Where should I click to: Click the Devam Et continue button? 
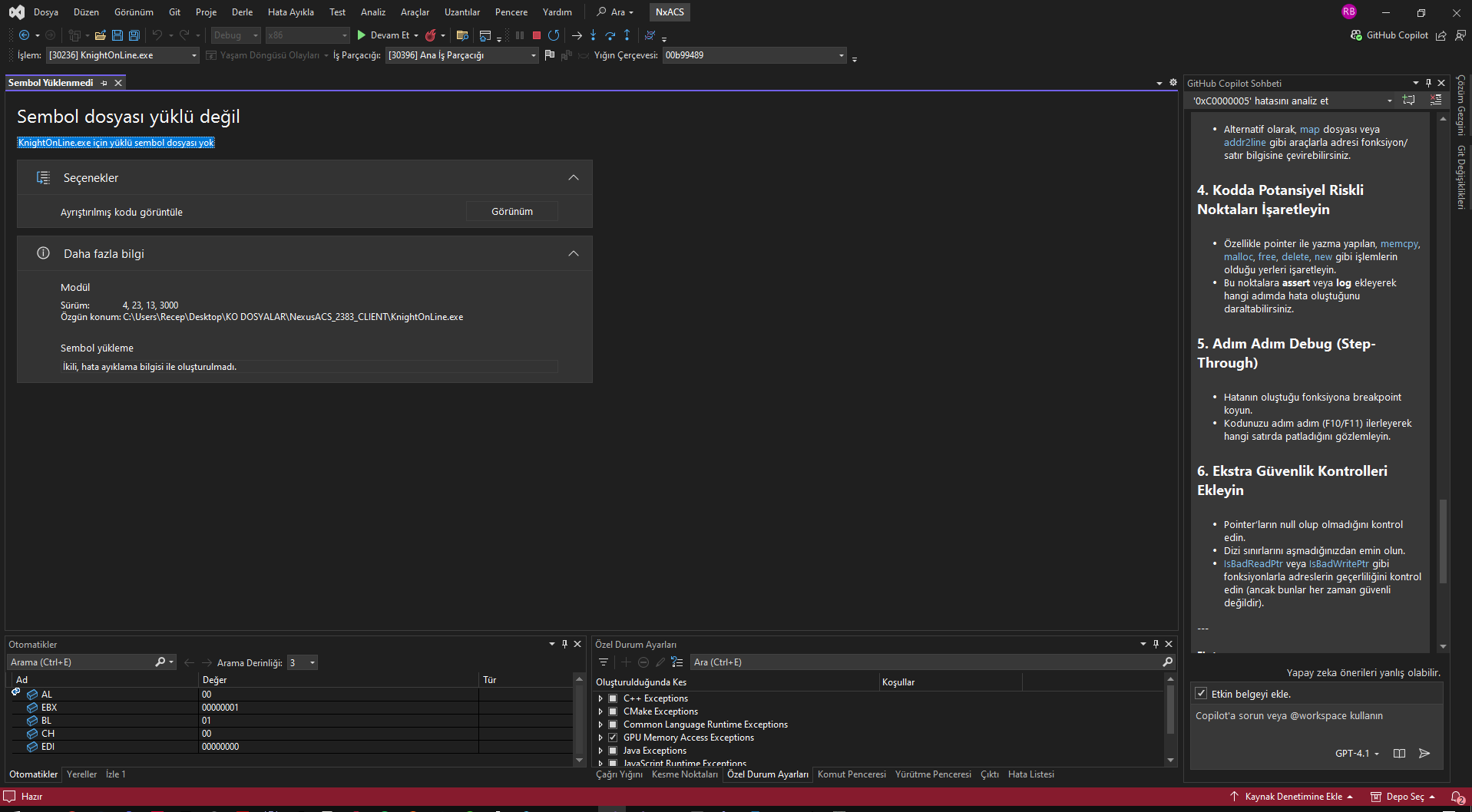383,35
